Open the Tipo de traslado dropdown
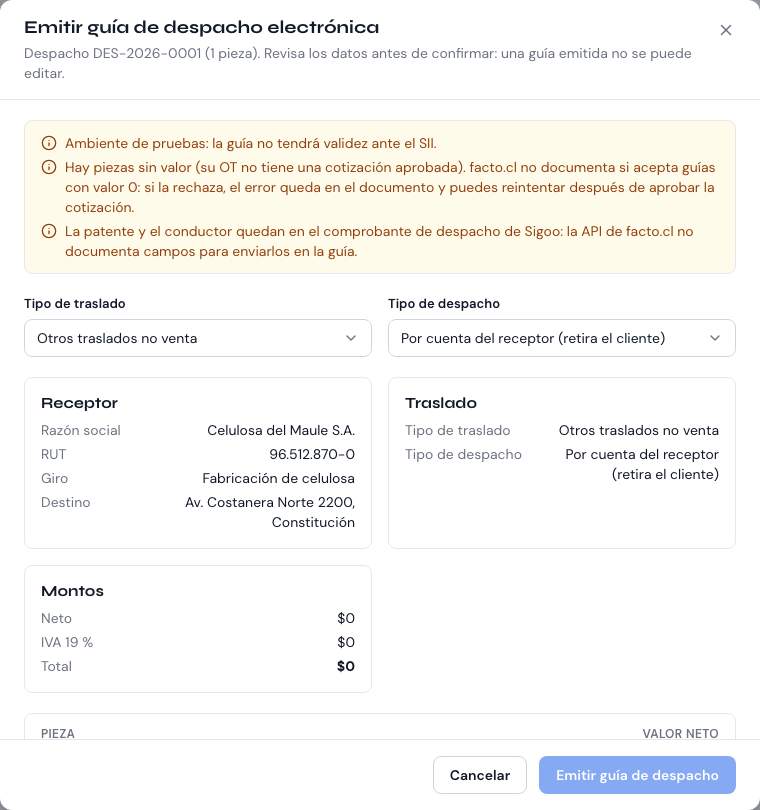 tap(198, 338)
